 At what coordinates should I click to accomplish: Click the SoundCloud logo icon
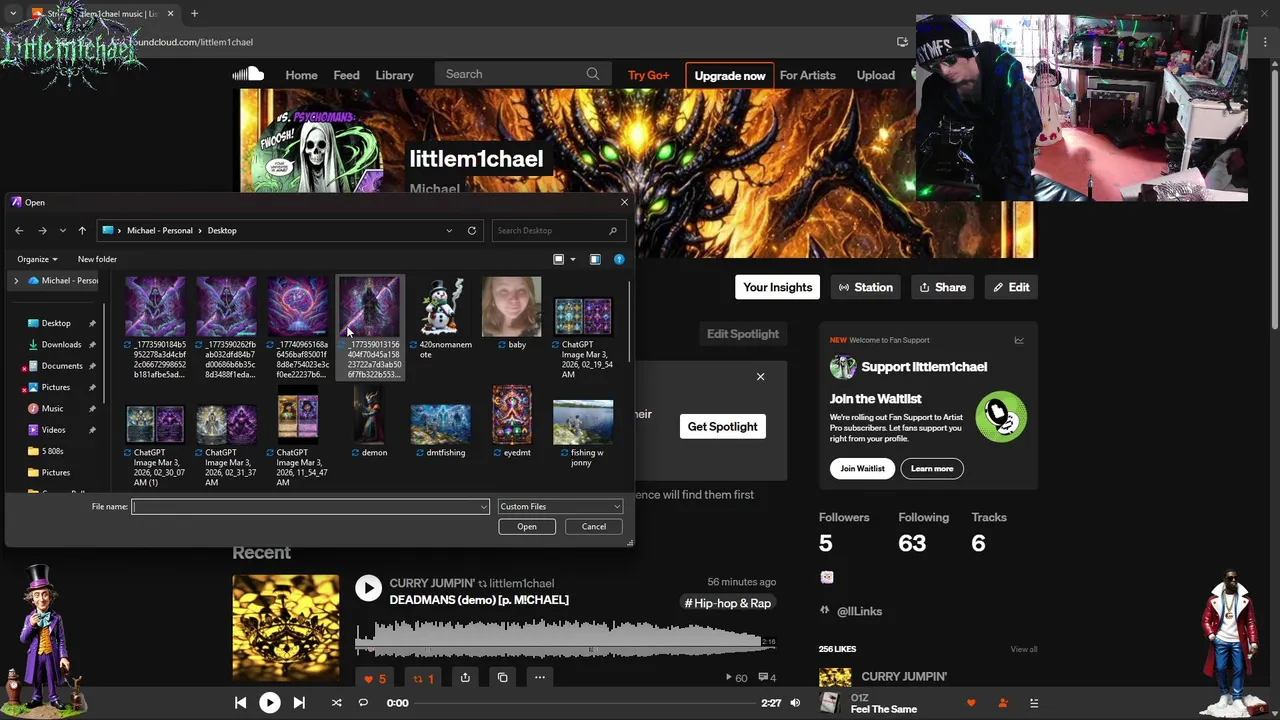click(248, 74)
